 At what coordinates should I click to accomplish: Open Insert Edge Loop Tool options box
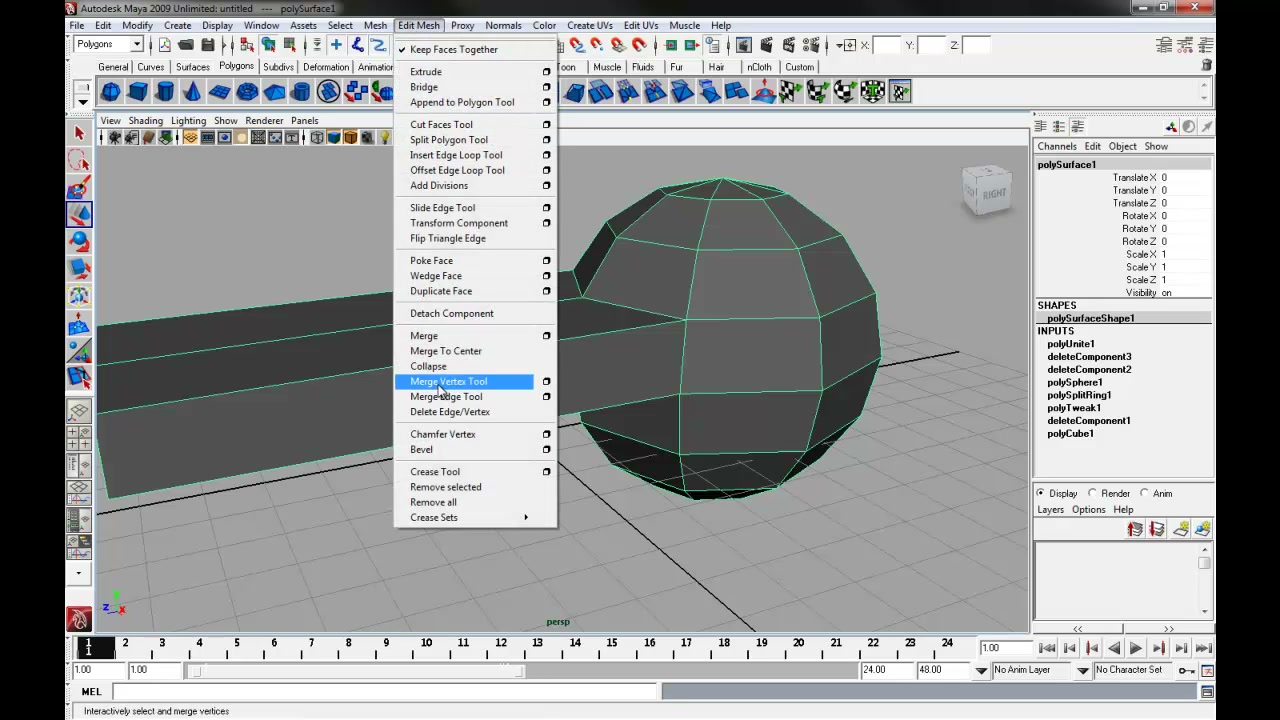[x=546, y=155]
